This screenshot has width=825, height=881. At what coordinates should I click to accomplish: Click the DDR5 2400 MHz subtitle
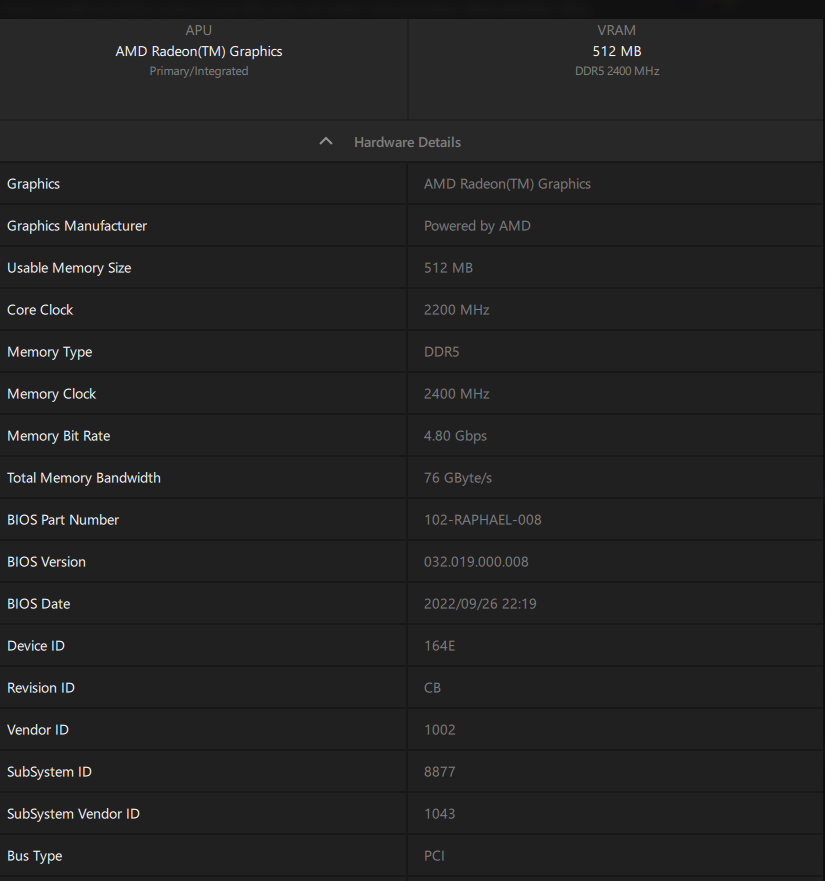pyautogui.click(x=616, y=71)
